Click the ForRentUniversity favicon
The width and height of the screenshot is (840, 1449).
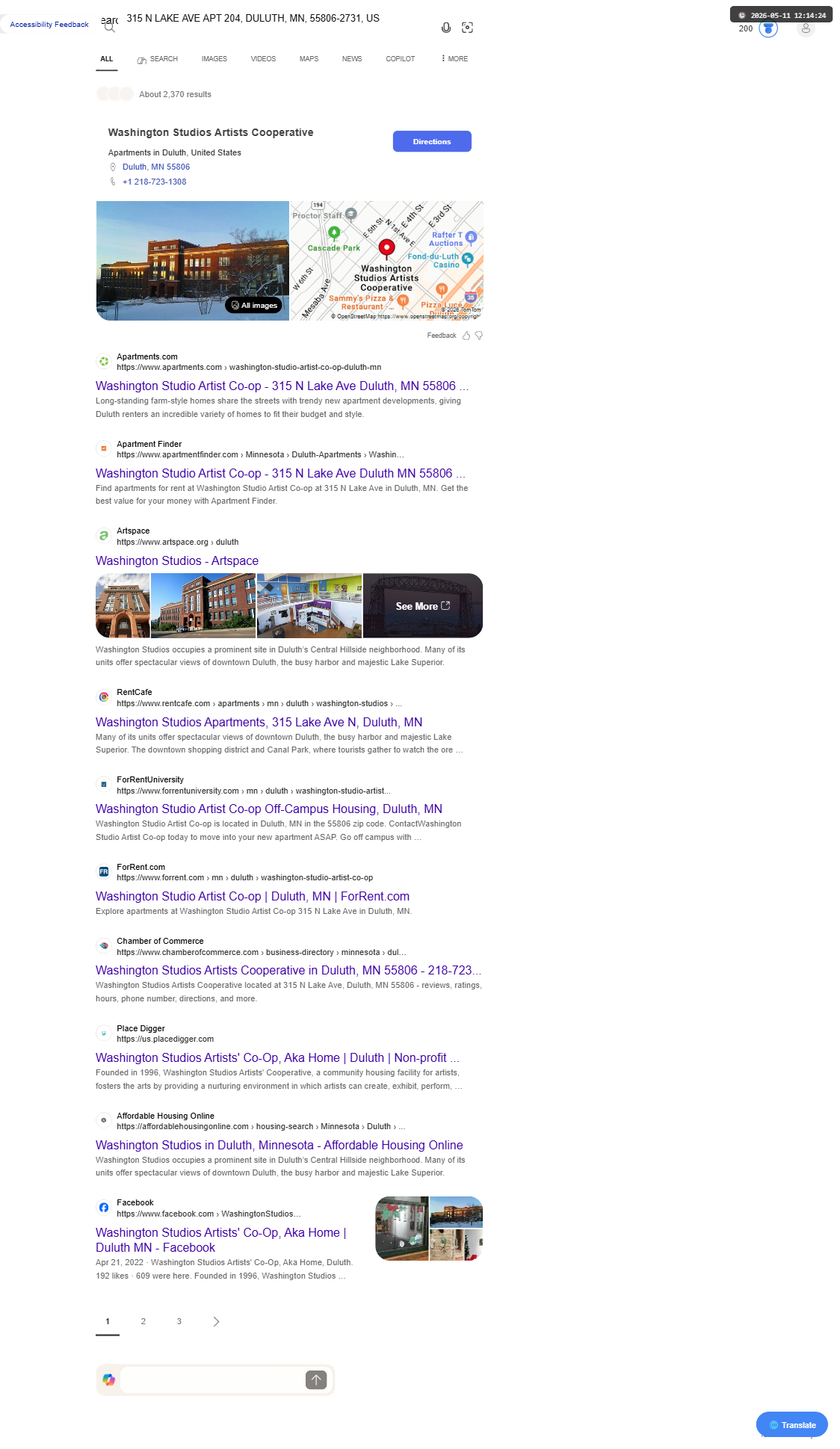(104, 785)
